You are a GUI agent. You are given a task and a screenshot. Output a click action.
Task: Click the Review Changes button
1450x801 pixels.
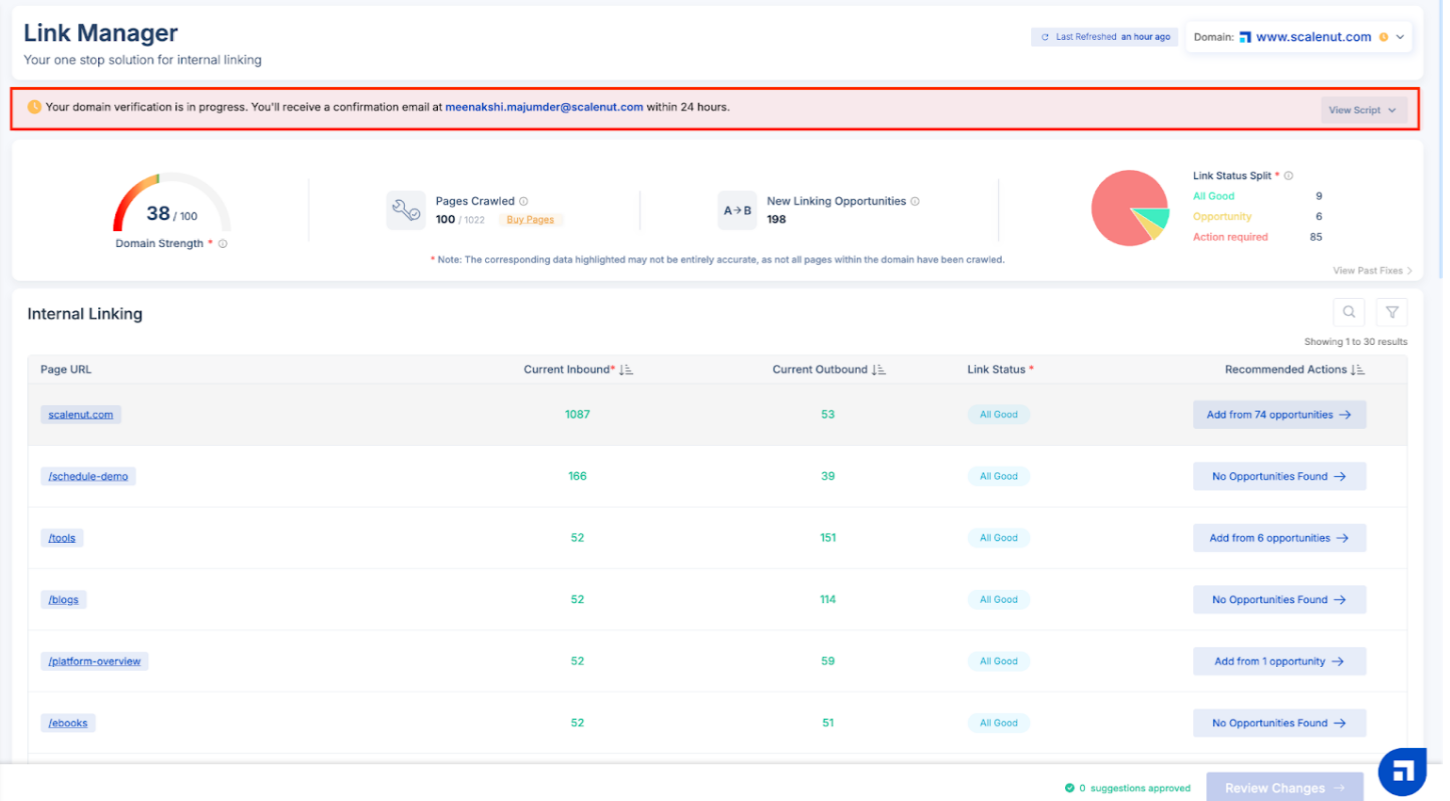click(x=1284, y=788)
